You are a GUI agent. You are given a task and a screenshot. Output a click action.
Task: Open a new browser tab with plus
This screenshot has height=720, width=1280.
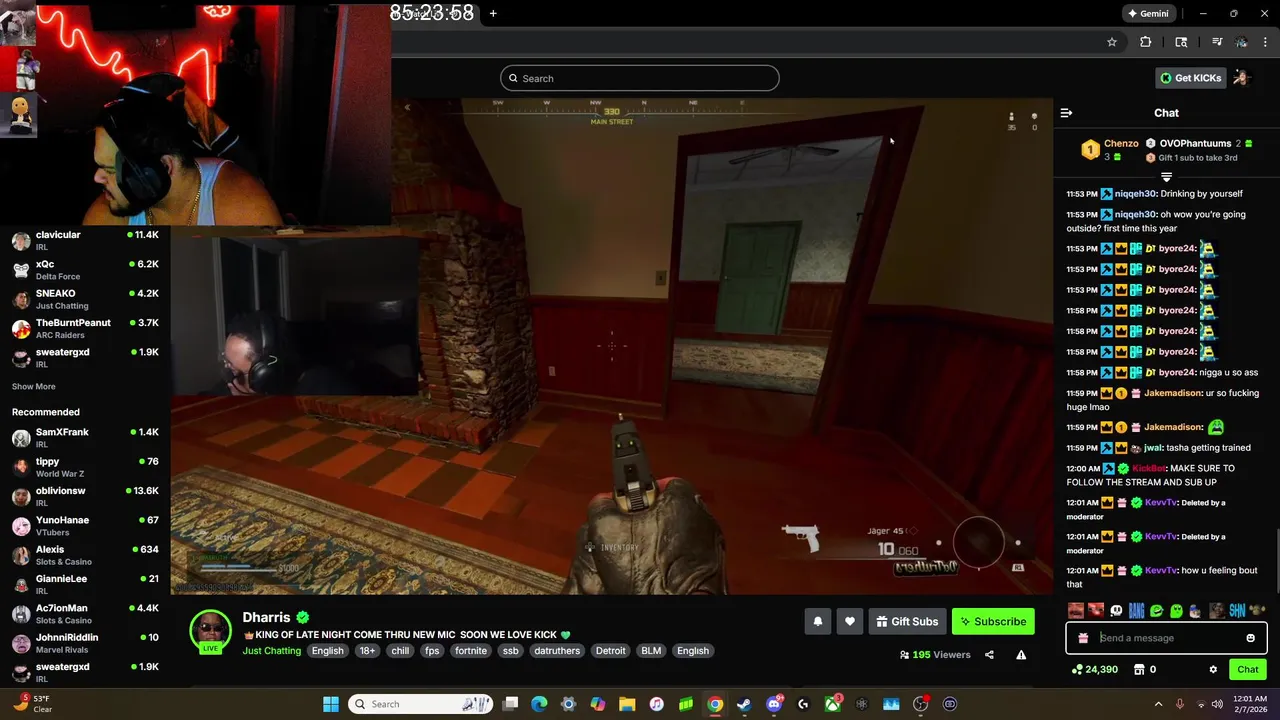[493, 13]
